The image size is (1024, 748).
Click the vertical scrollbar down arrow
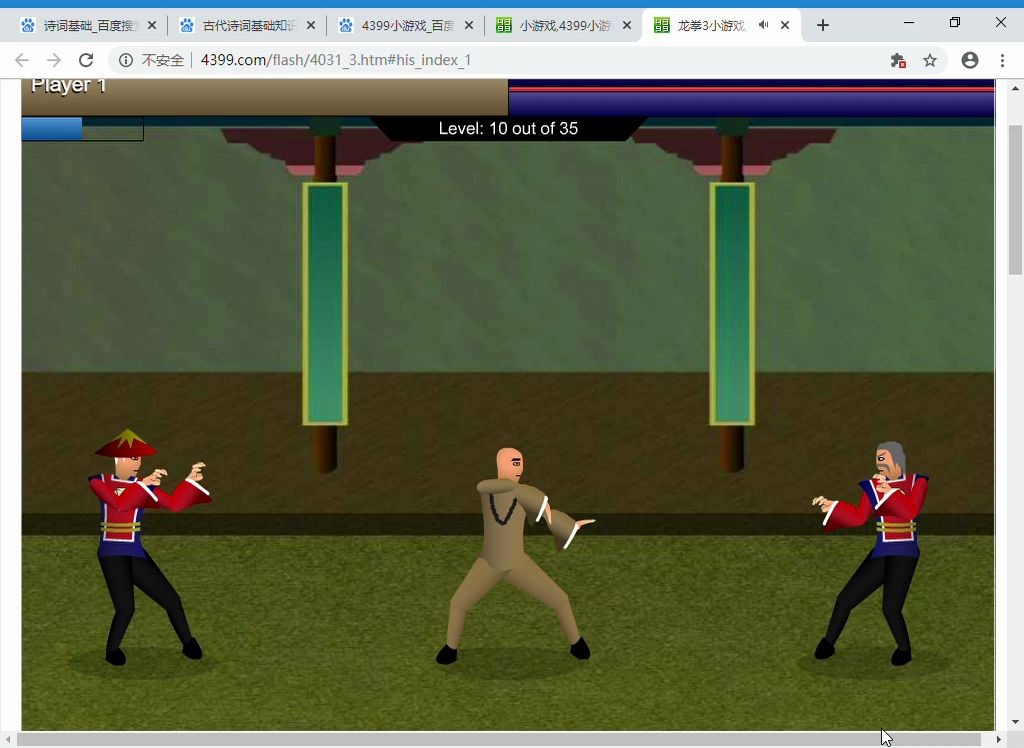(1015, 723)
